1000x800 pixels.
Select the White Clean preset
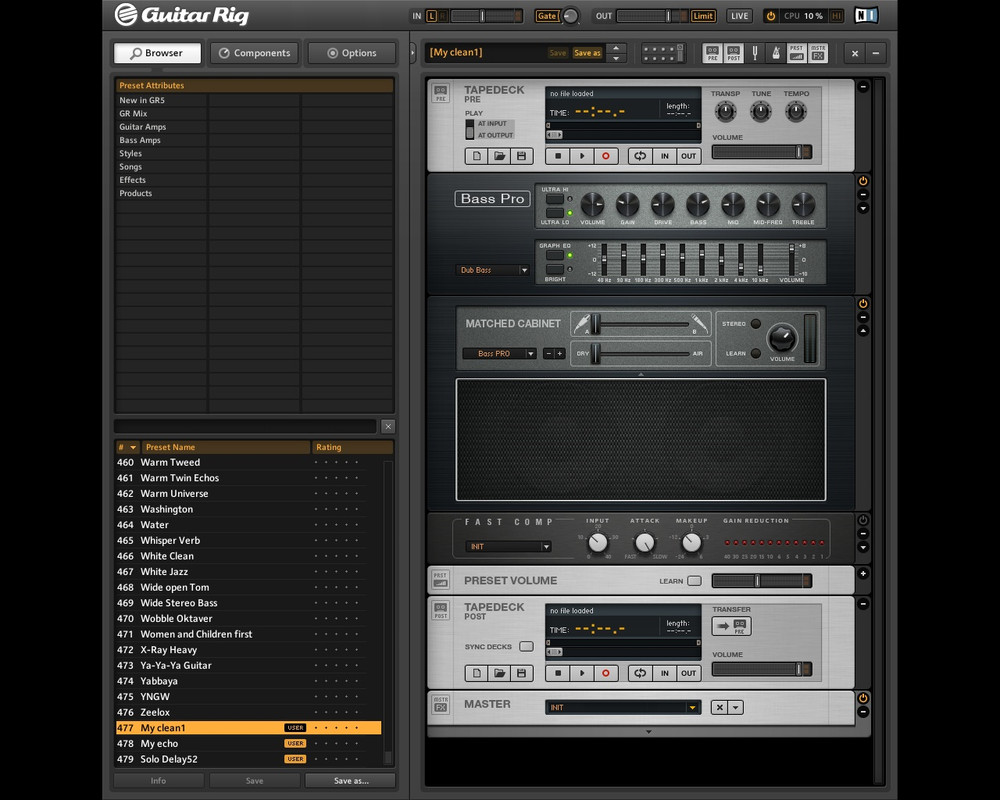point(249,556)
